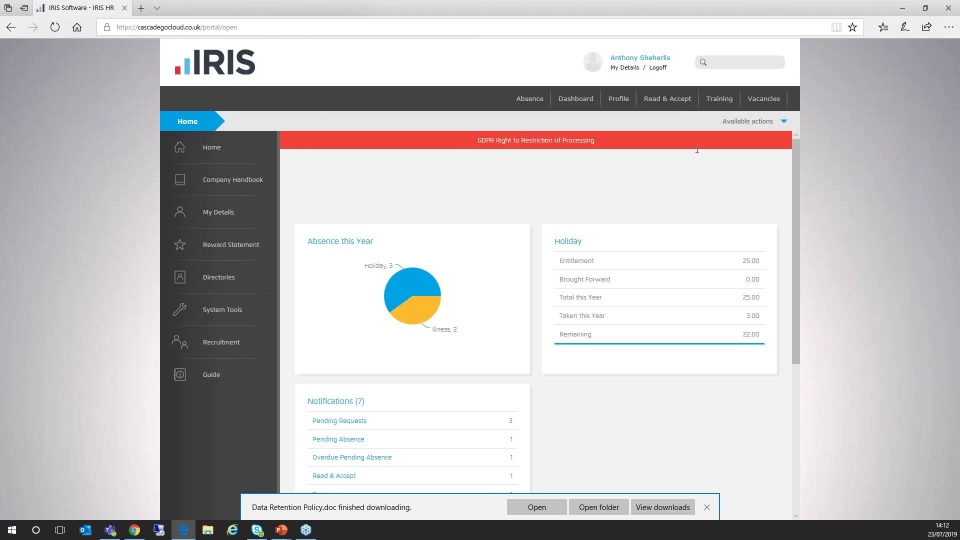Image resolution: width=960 pixels, height=540 pixels.
Task: Open the Overdue Pending Absence notification
Action: [x=351, y=457]
